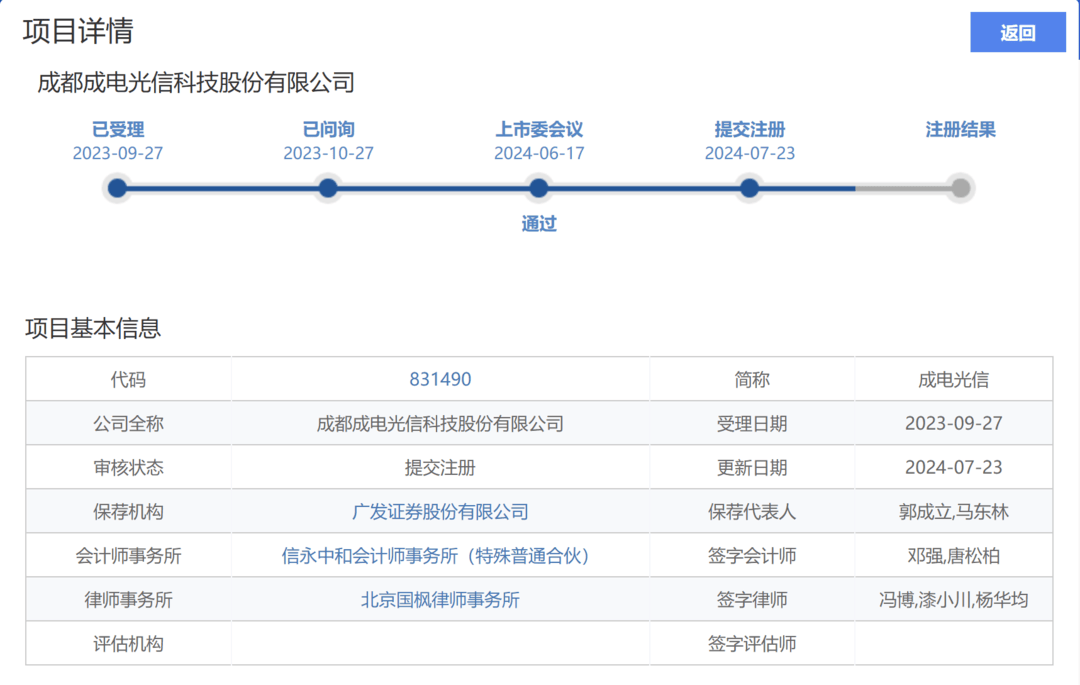Click date 2023-10-27 under 已问询
Screen dimensions: 1080x685
pyautogui.click(x=329, y=153)
